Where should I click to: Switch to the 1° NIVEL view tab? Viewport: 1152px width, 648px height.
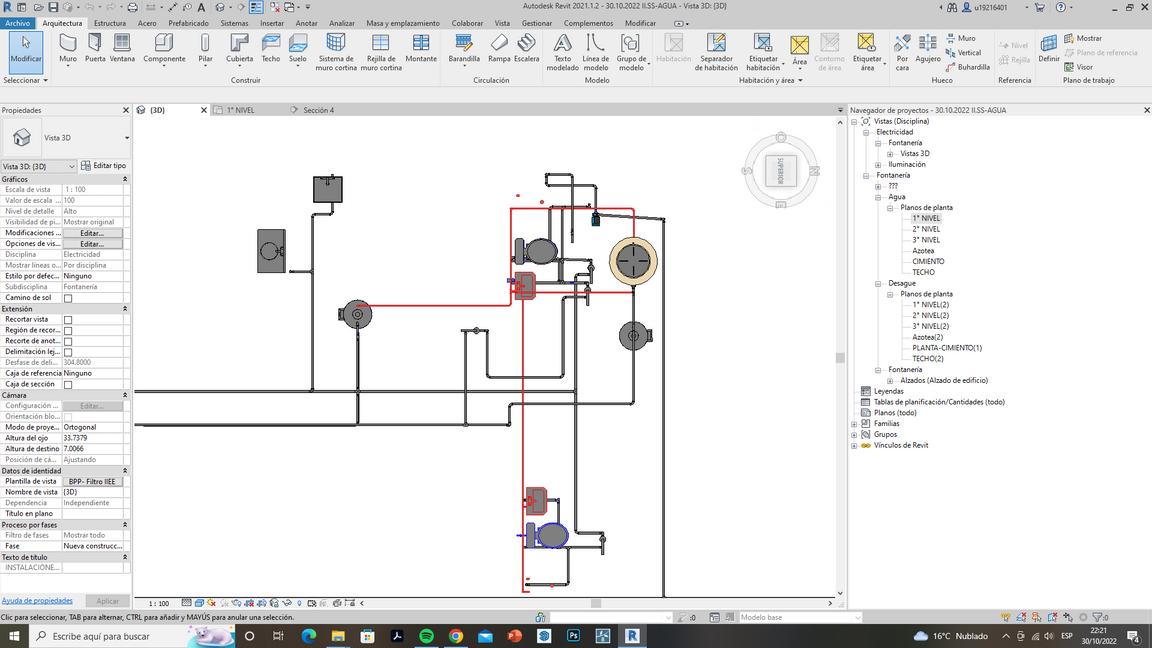pyautogui.click(x=240, y=110)
